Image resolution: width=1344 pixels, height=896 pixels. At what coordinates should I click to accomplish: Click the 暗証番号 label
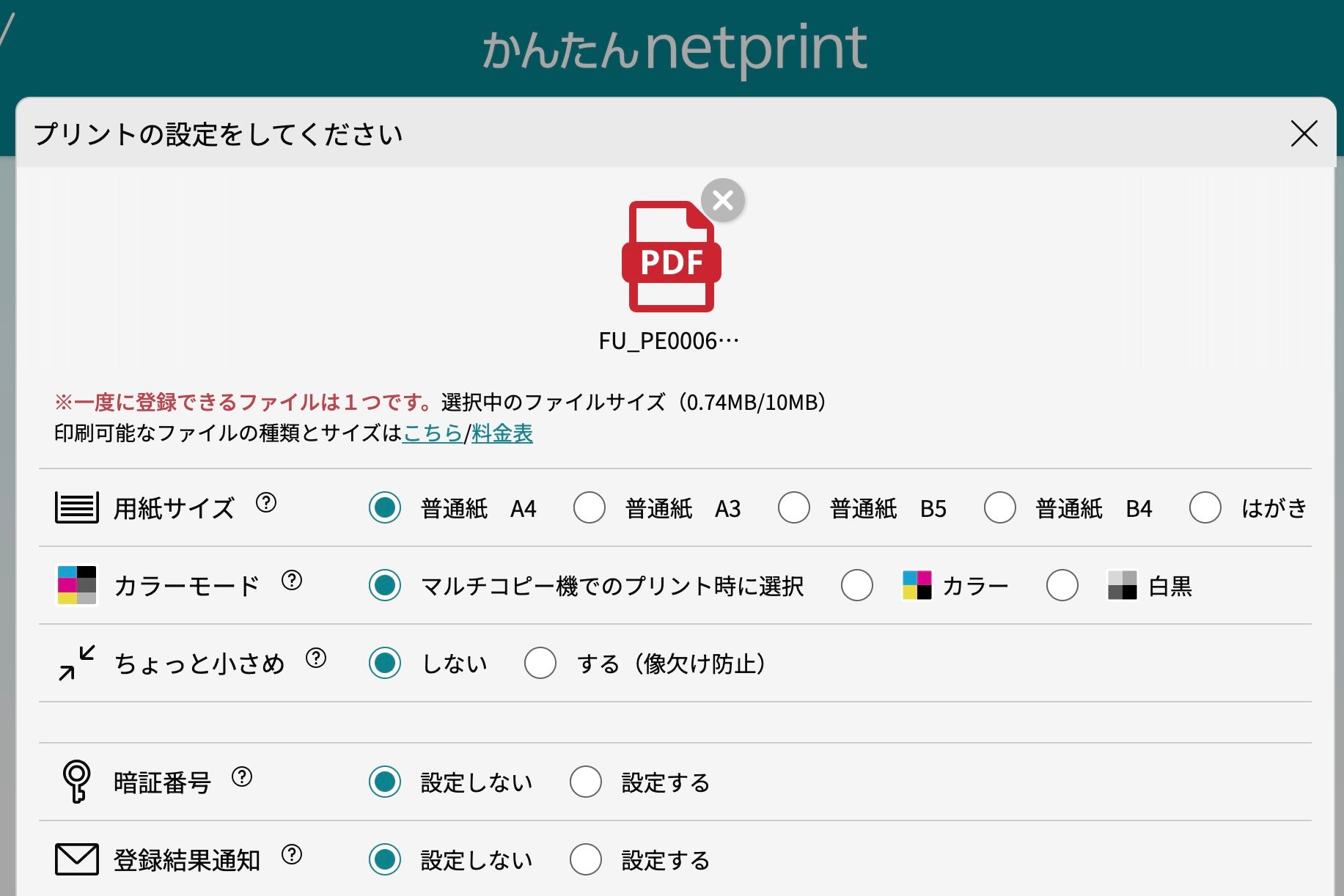[x=162, y=782]
